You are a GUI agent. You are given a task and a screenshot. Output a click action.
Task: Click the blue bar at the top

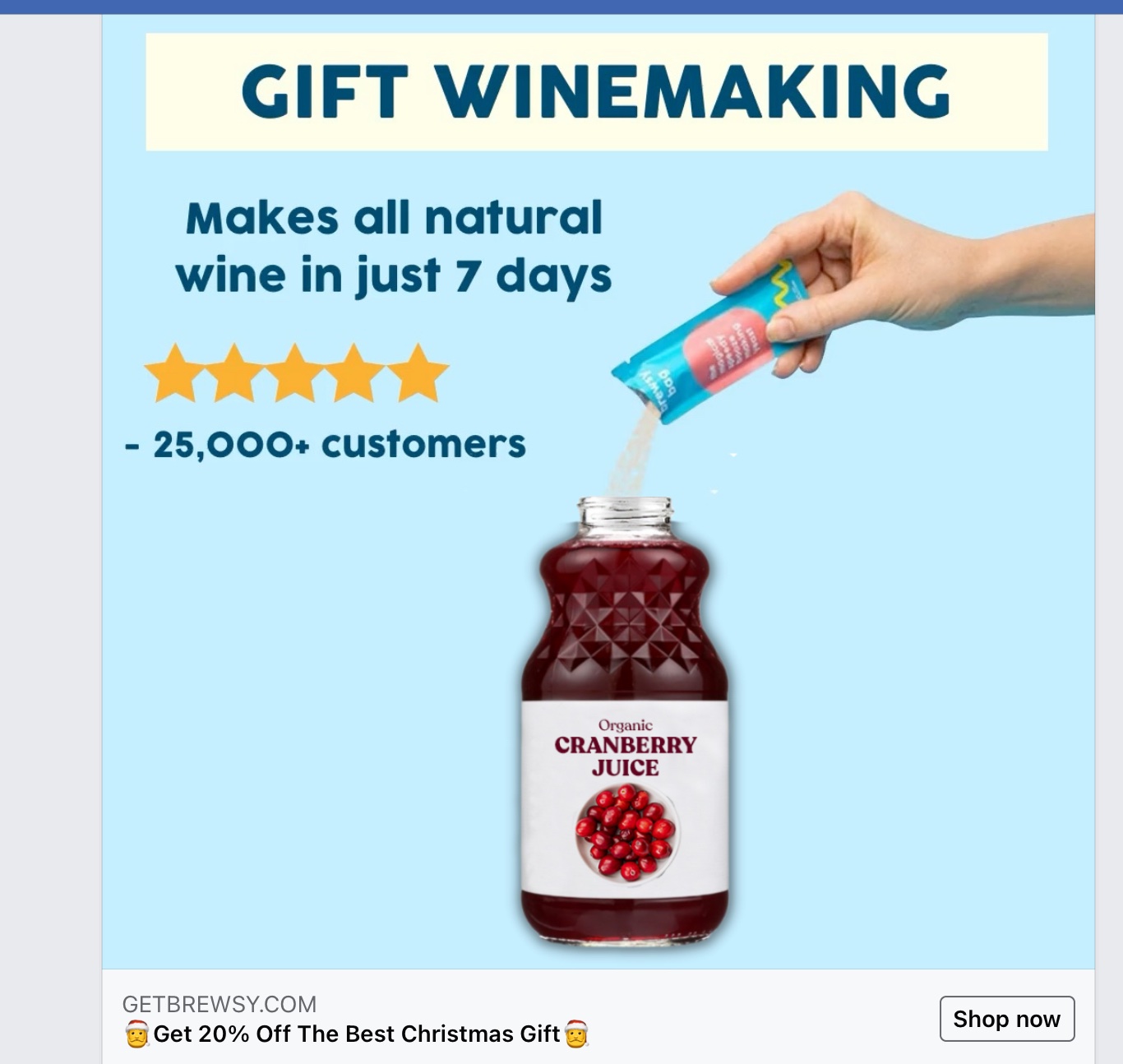[561, 7]
